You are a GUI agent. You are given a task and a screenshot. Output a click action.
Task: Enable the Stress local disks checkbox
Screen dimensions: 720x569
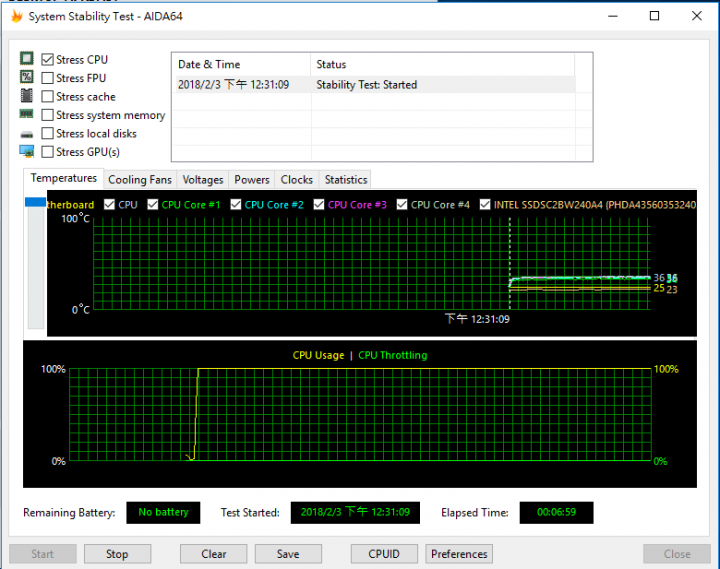tap(47, 133)
